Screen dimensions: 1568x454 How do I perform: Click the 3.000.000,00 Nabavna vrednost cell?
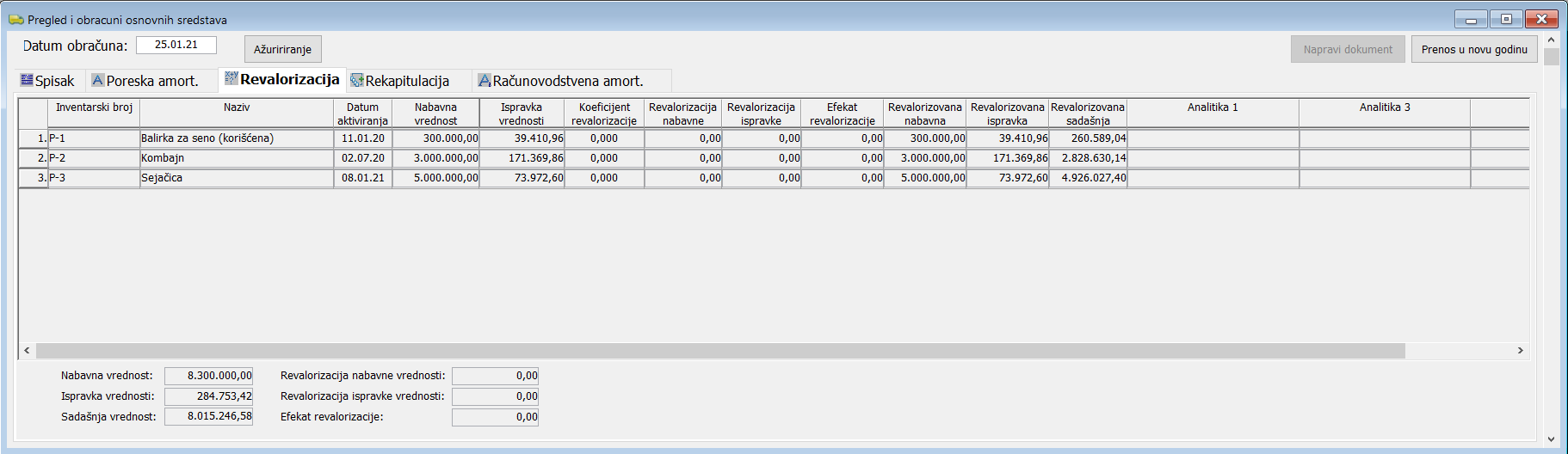[435, 158]
